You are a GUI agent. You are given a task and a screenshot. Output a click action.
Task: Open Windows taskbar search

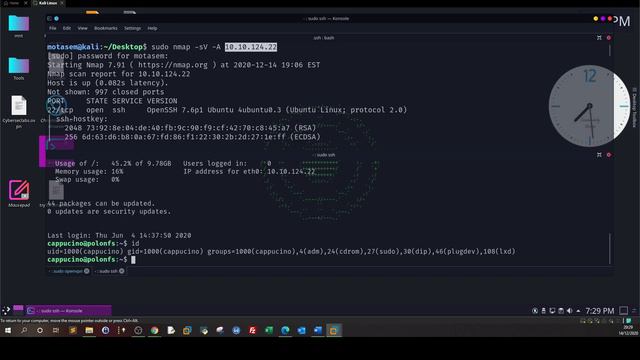[24, 330]
